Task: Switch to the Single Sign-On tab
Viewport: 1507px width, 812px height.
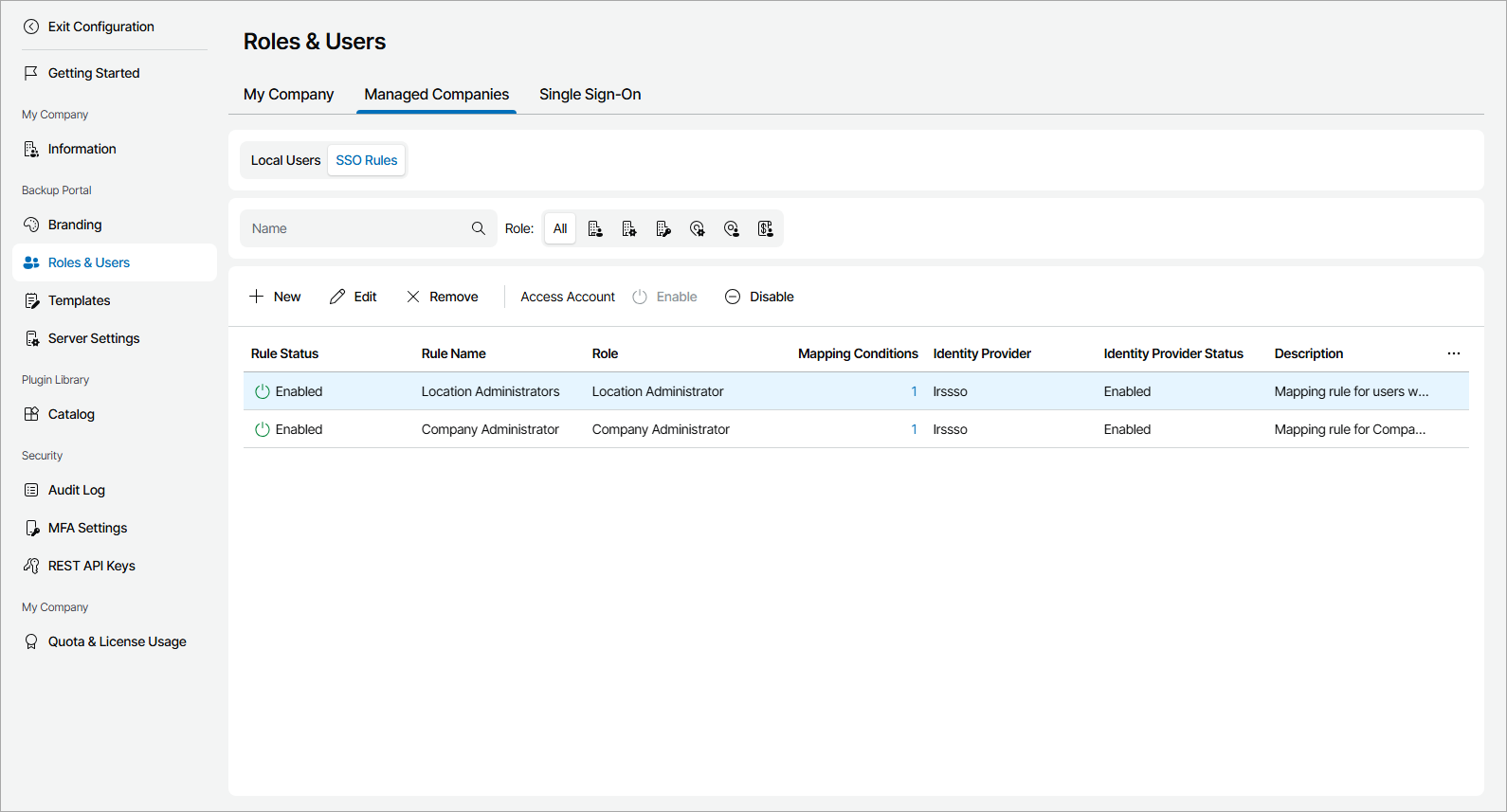Action: [x=590, y=94]
